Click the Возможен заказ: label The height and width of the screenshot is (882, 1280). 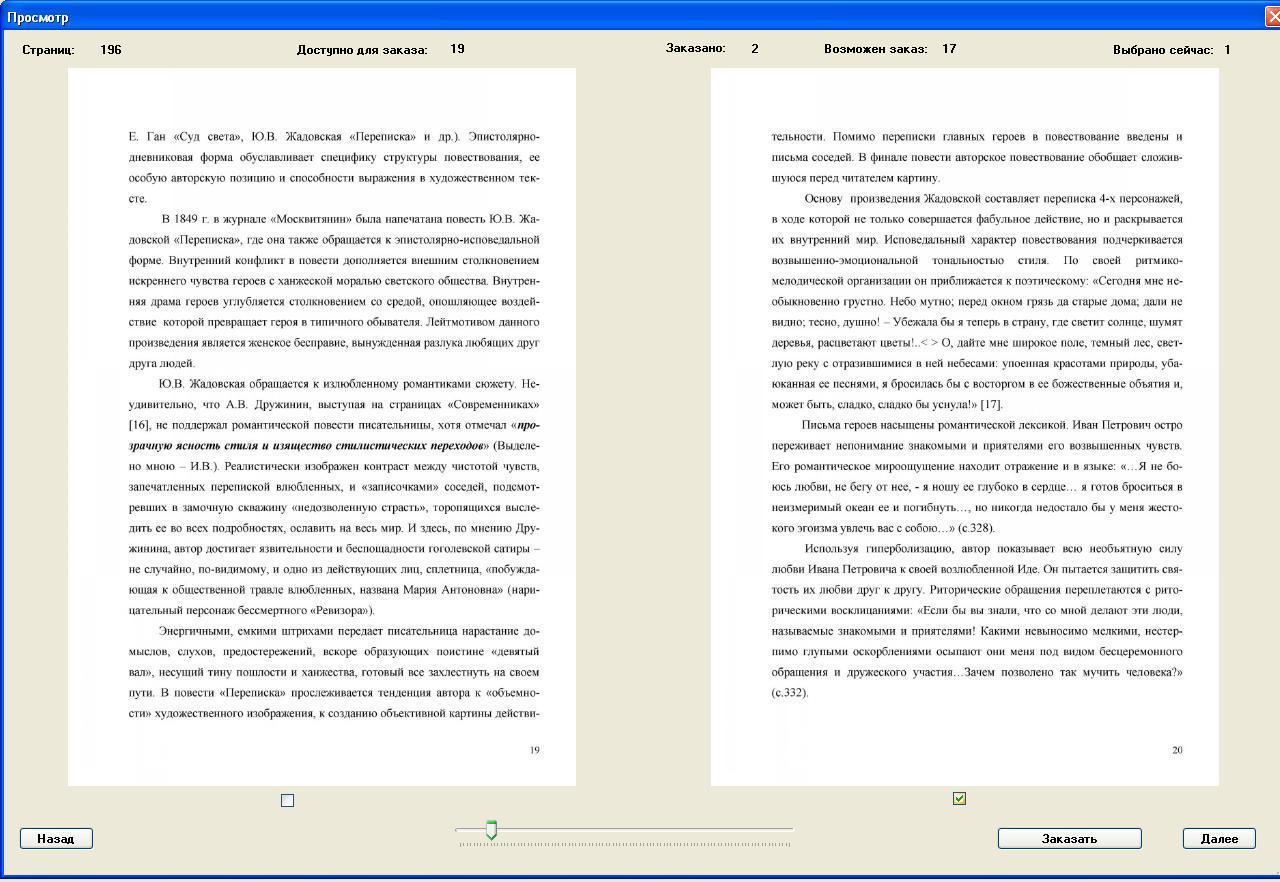[x=875, y=48]
